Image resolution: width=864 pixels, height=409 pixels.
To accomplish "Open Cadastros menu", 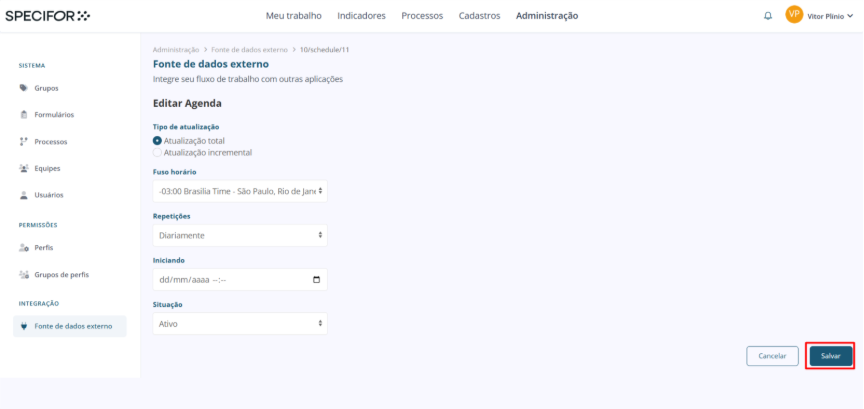I will 479,16.
